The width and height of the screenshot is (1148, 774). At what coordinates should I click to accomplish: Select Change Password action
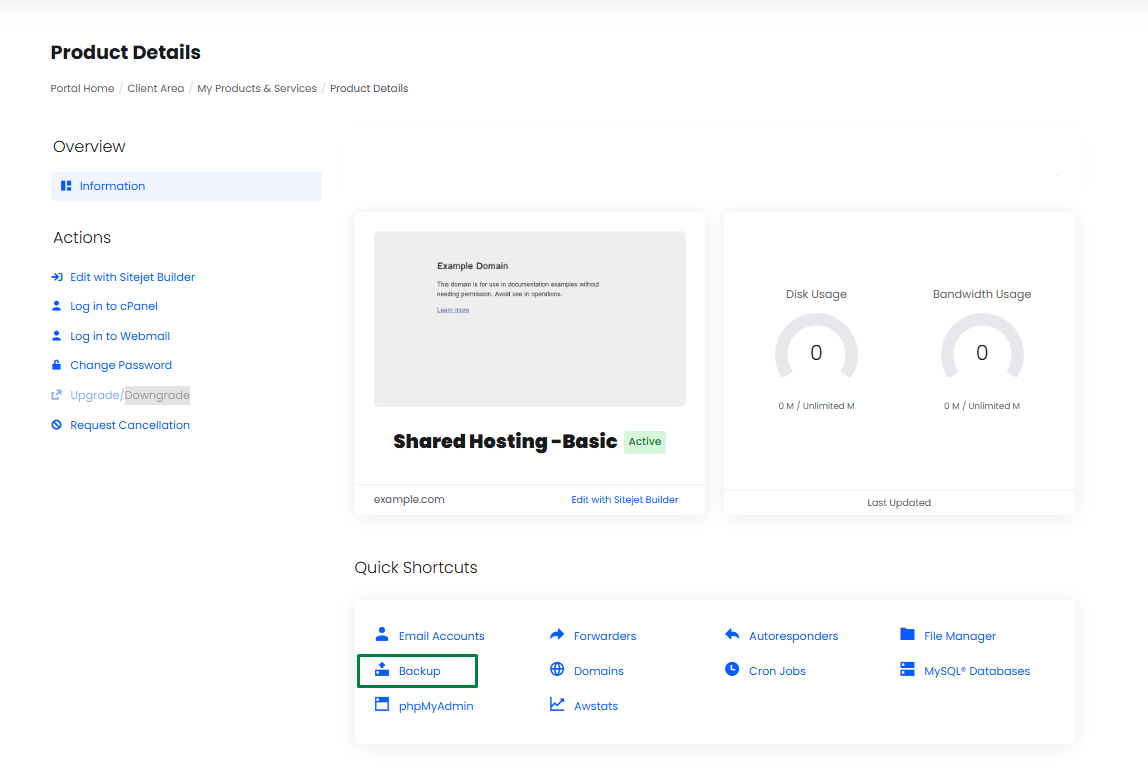(x=120, y=365)
